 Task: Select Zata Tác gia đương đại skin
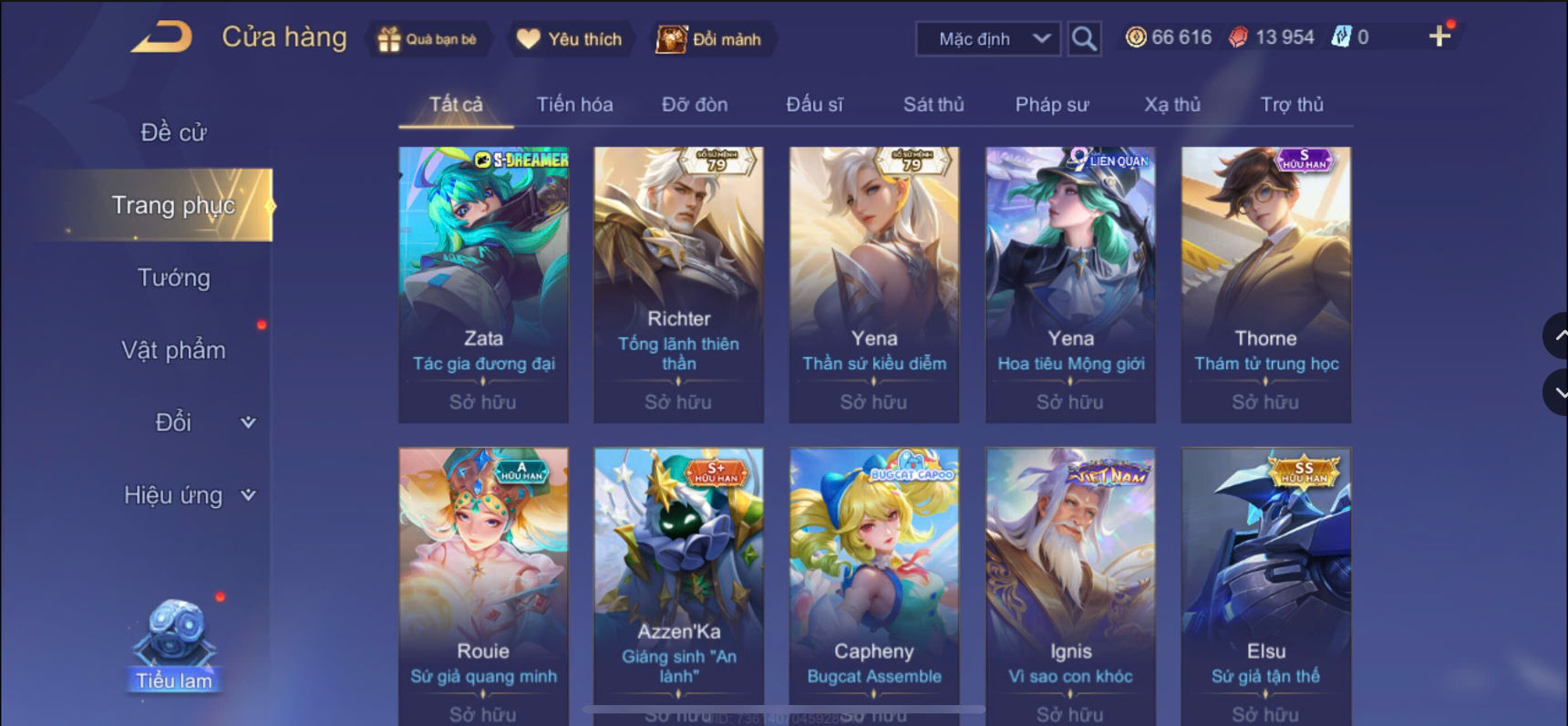483,285
